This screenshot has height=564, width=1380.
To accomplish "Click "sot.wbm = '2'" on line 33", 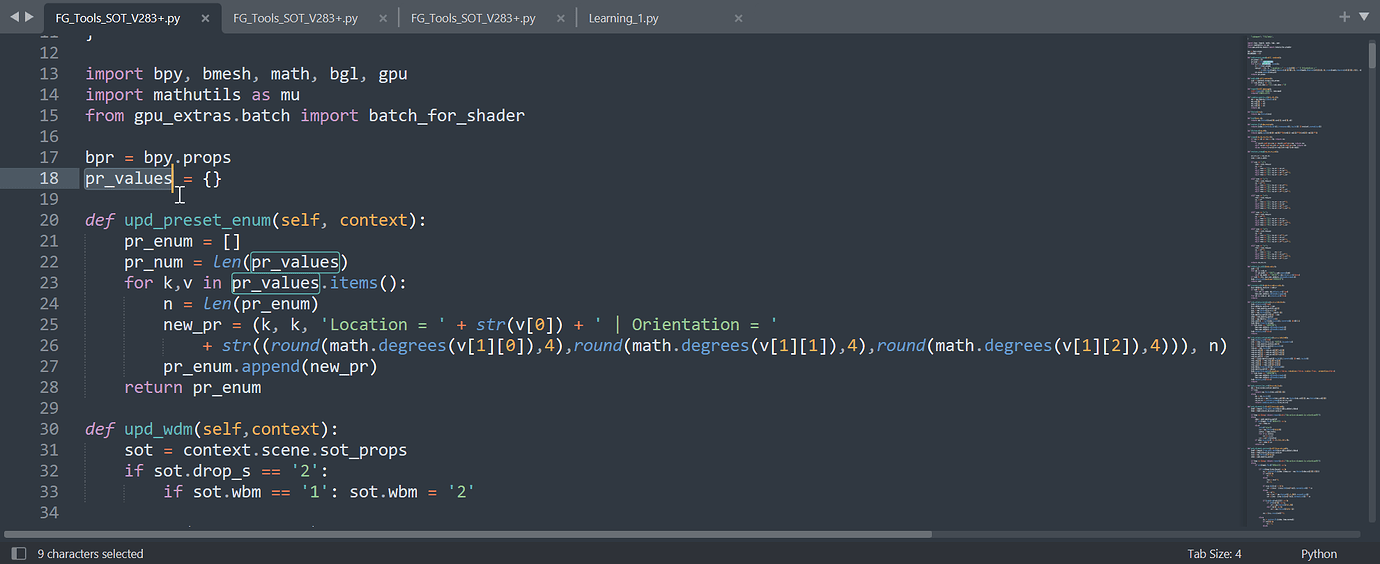I will (x=412, y=492).
